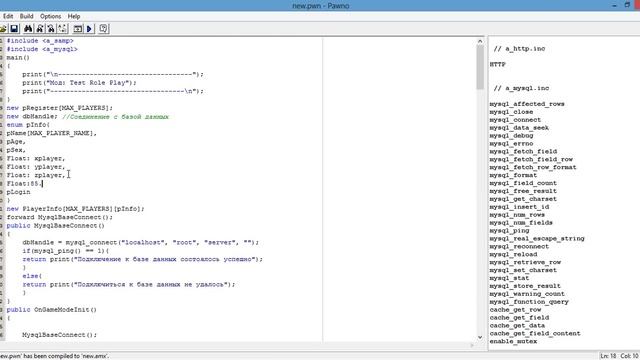This screenshot has height=360, width=640.
Task: Open the Help menu
Action: click(x=74, y=16)
